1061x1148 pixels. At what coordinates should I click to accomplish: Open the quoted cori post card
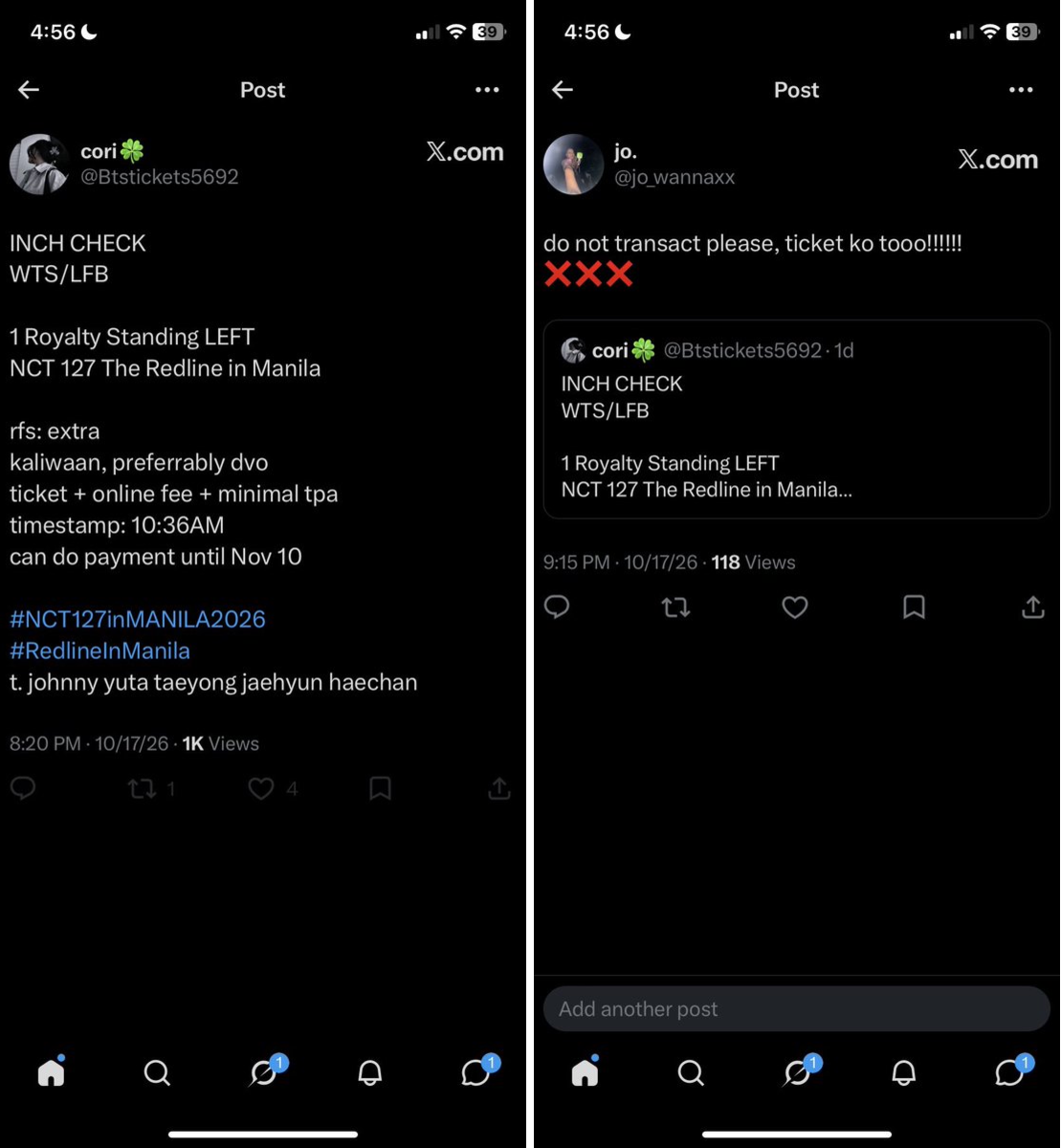[x=797, y=419]
